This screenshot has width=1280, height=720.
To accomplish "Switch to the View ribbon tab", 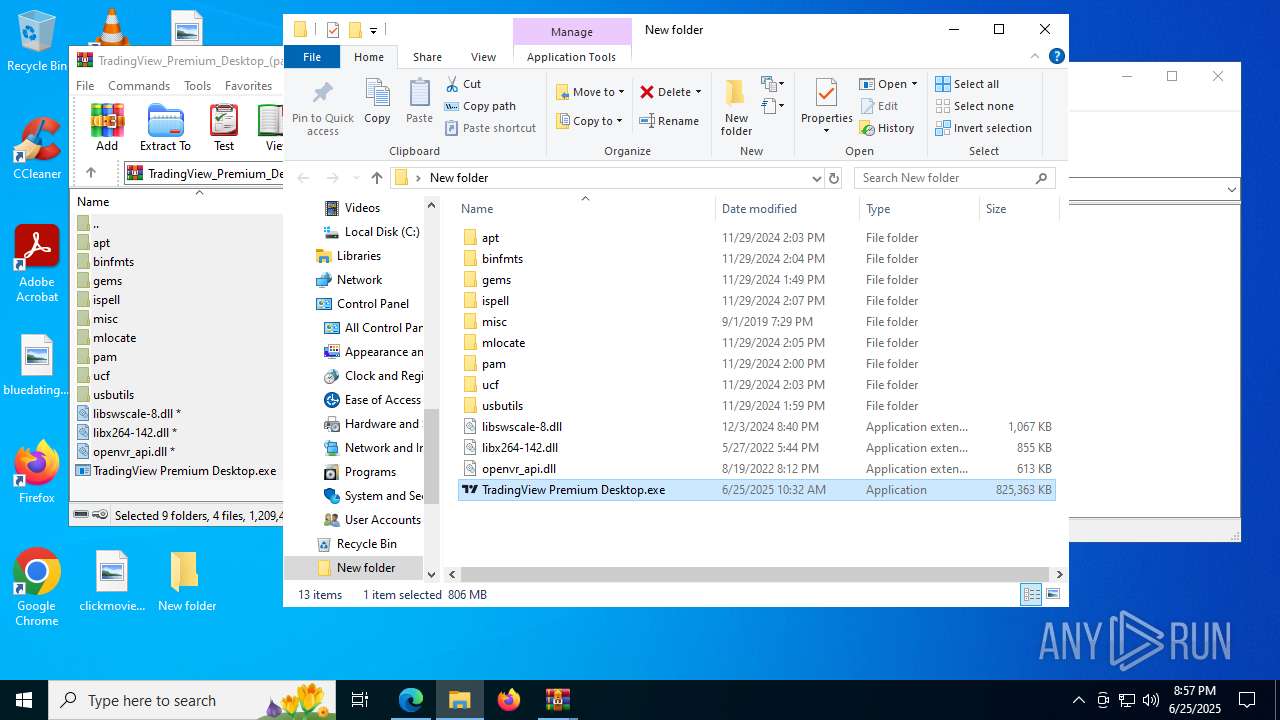I will 483,57.
